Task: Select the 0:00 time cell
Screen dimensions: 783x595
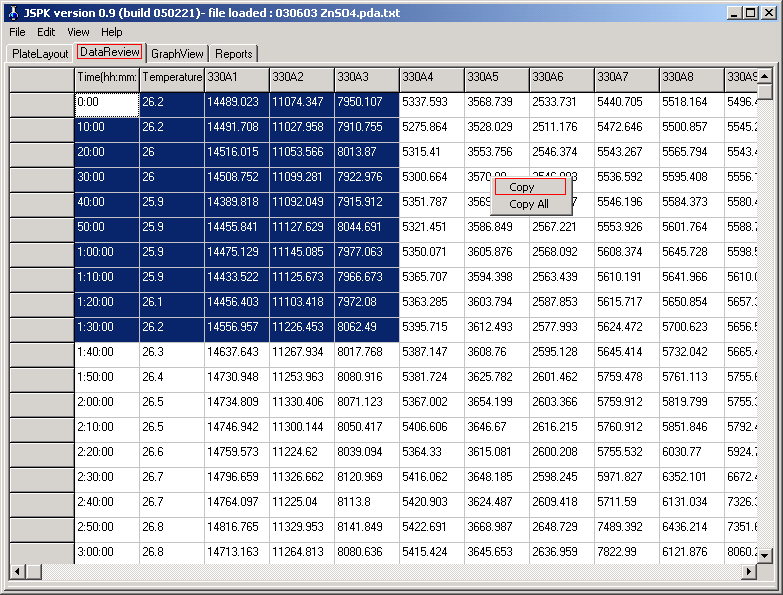Action: [x=107, y=105]
